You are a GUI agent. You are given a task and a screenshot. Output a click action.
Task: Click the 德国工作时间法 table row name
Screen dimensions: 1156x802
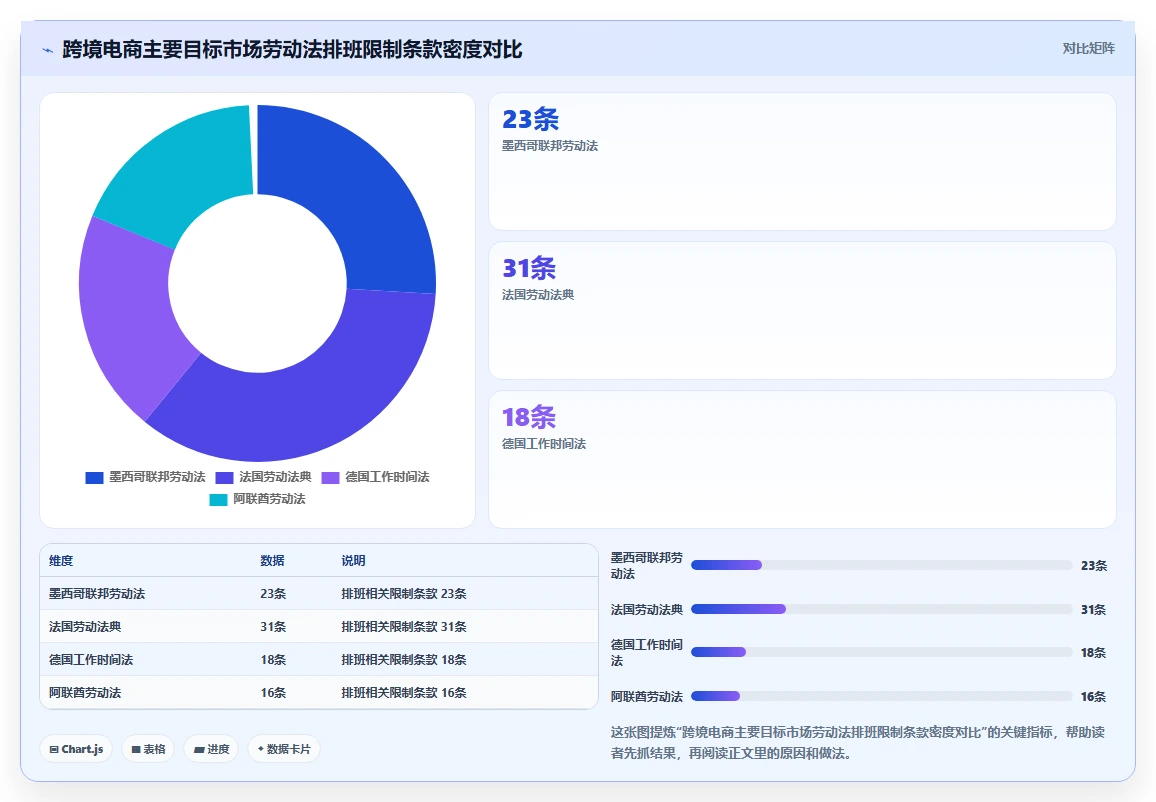91,660
